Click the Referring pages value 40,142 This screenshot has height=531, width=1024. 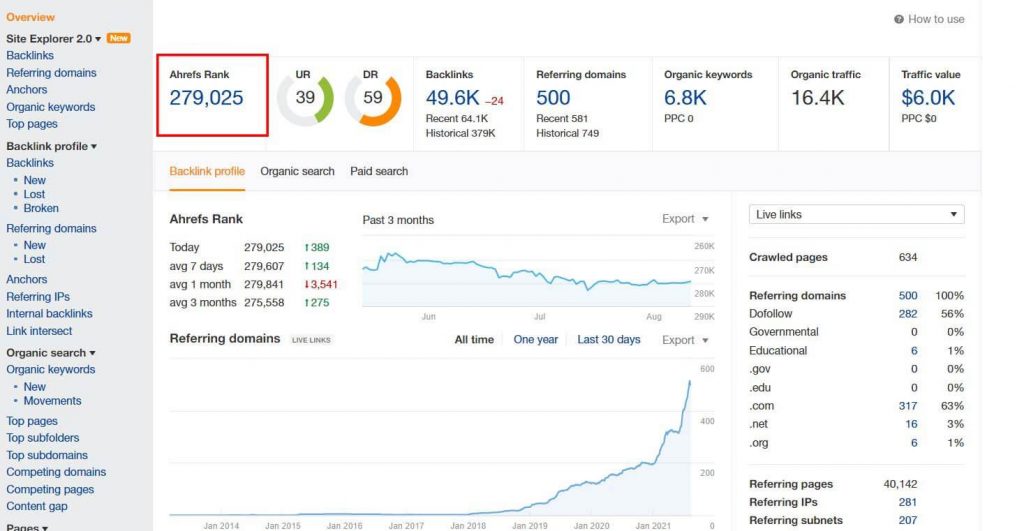click(901, 484)
